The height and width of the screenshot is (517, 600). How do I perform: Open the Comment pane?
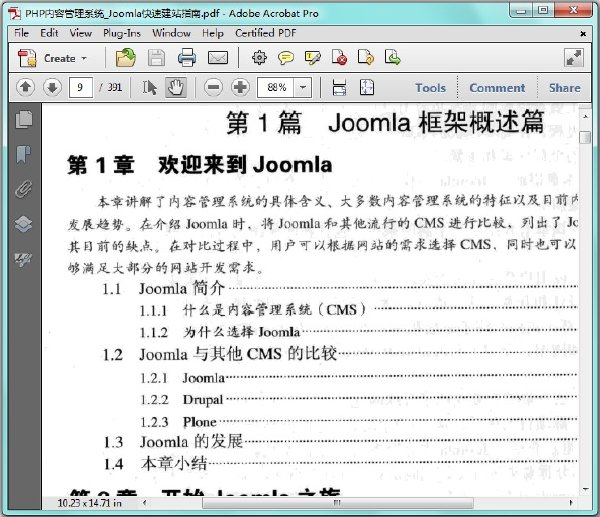497,88
